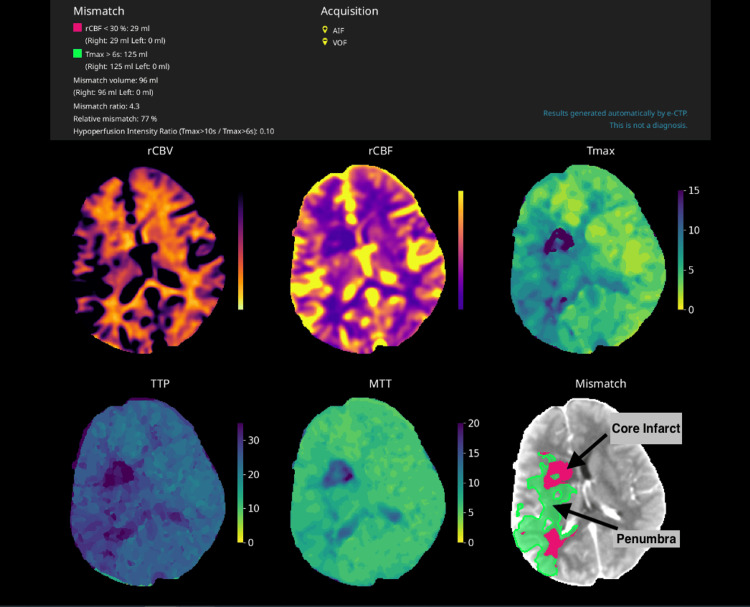Open the Tmax perfusion map

(x=588, y=259)
